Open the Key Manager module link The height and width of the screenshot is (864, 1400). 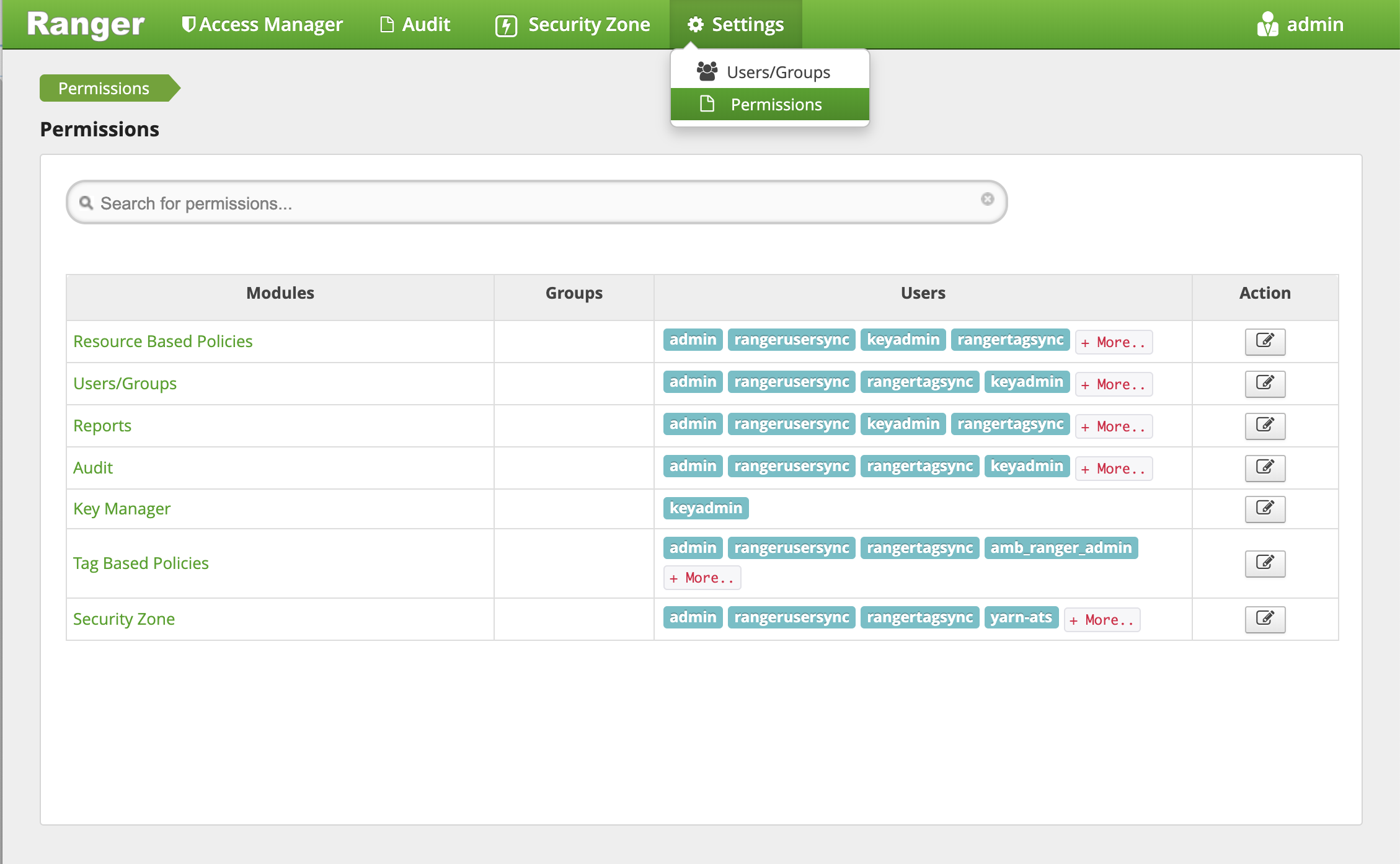(x=122, y=509)
